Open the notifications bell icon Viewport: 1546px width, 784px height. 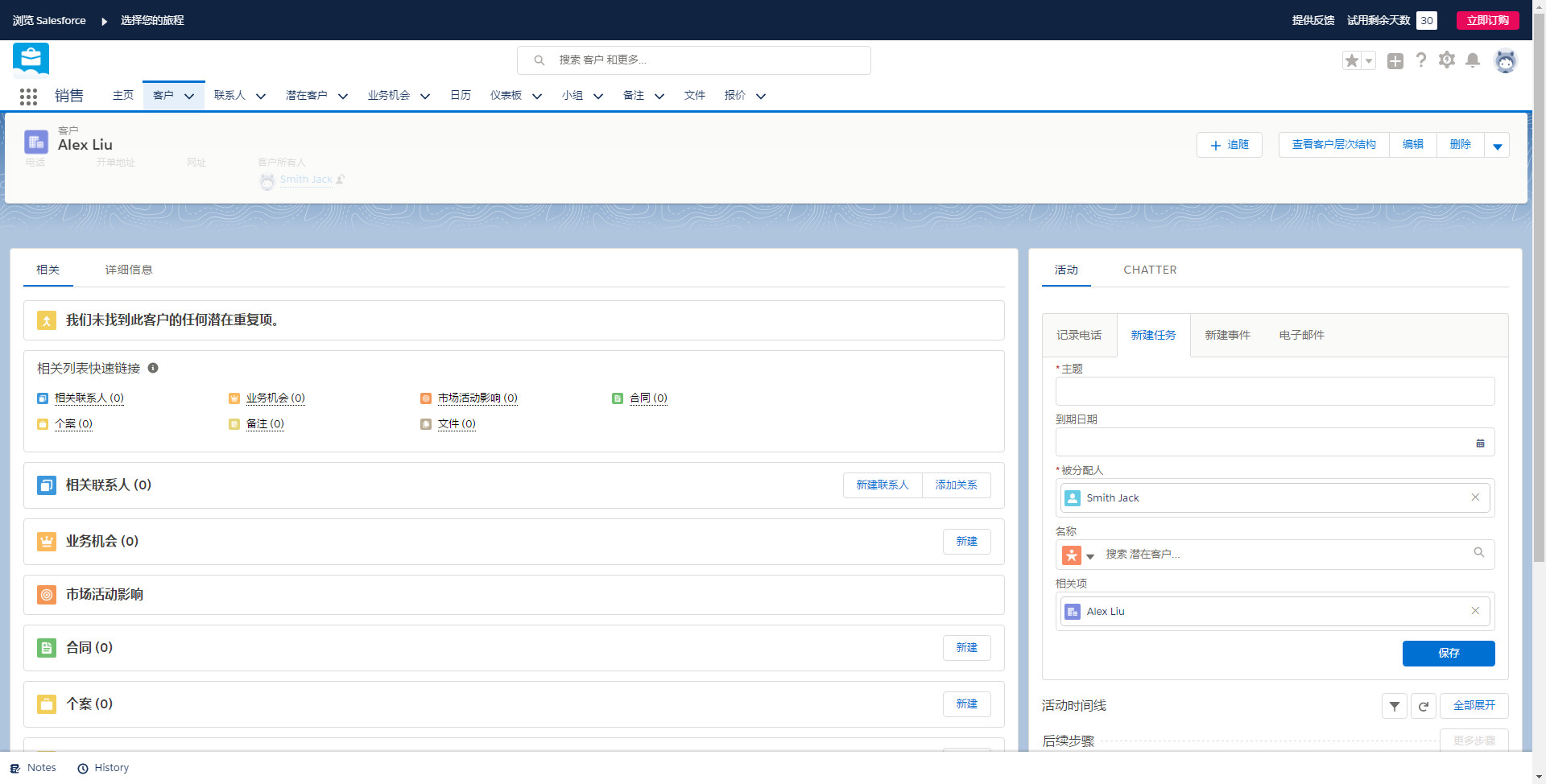pyautogui.click(x=1473, y=60)
